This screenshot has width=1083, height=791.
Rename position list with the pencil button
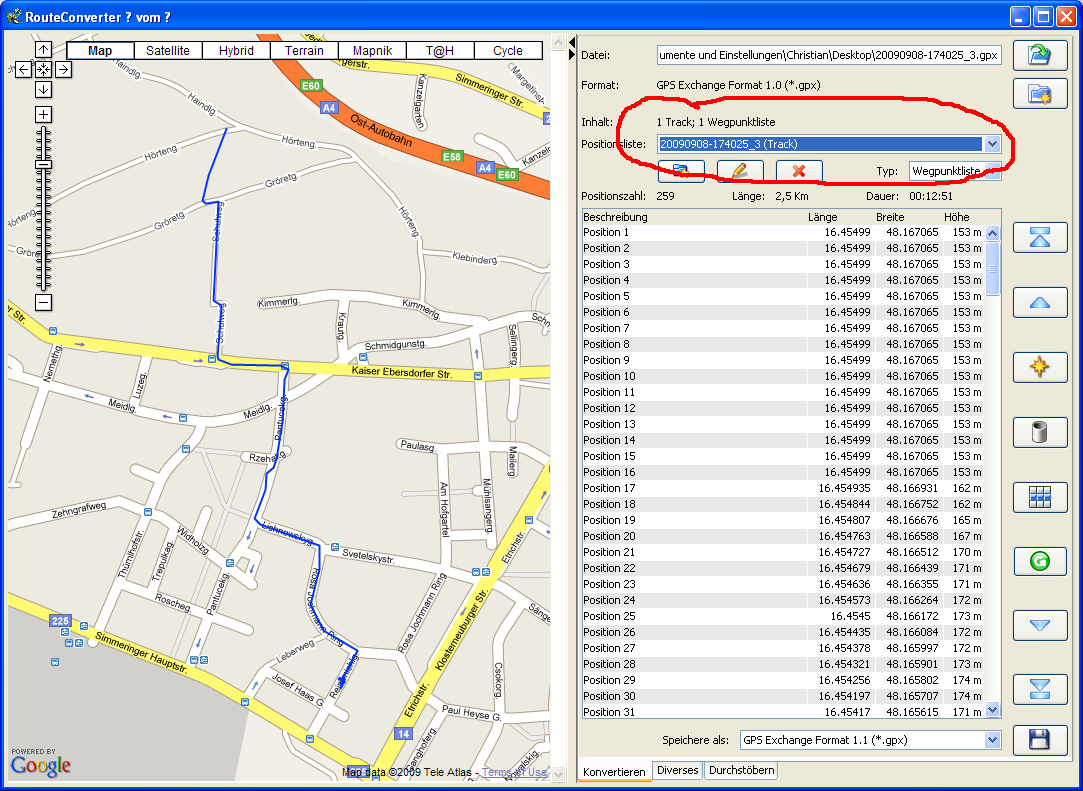pos(740,171)
